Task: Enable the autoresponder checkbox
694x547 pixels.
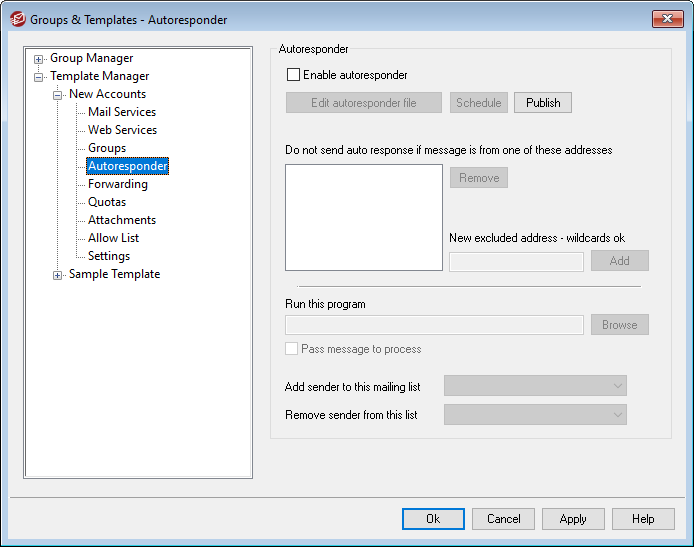Action: pyautogui.click(x=293, y=75)
